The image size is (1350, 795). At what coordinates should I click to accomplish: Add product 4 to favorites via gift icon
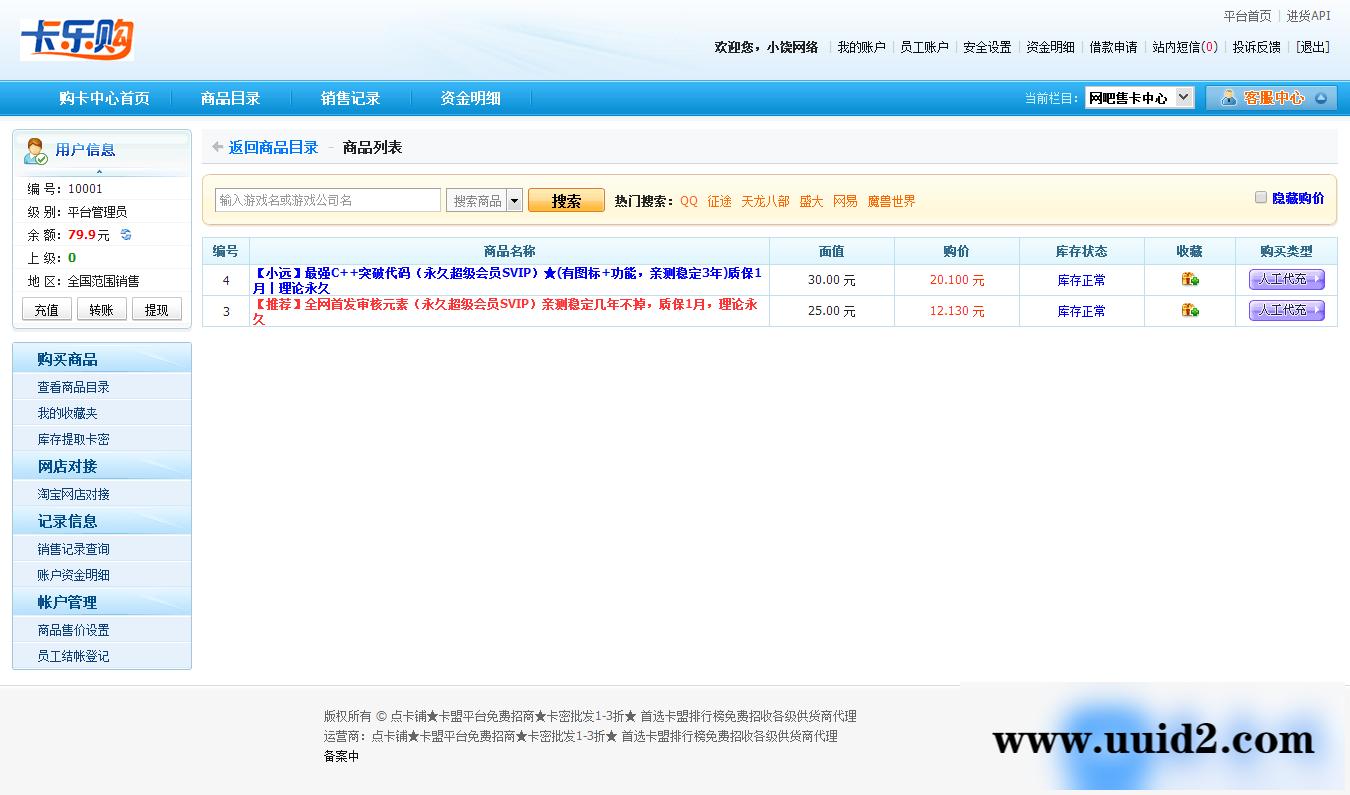coord(1189,280)
